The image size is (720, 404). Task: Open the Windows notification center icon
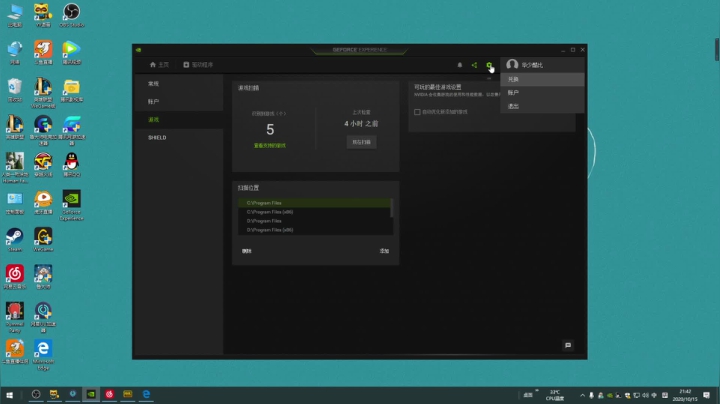click(x=707, y=395)
